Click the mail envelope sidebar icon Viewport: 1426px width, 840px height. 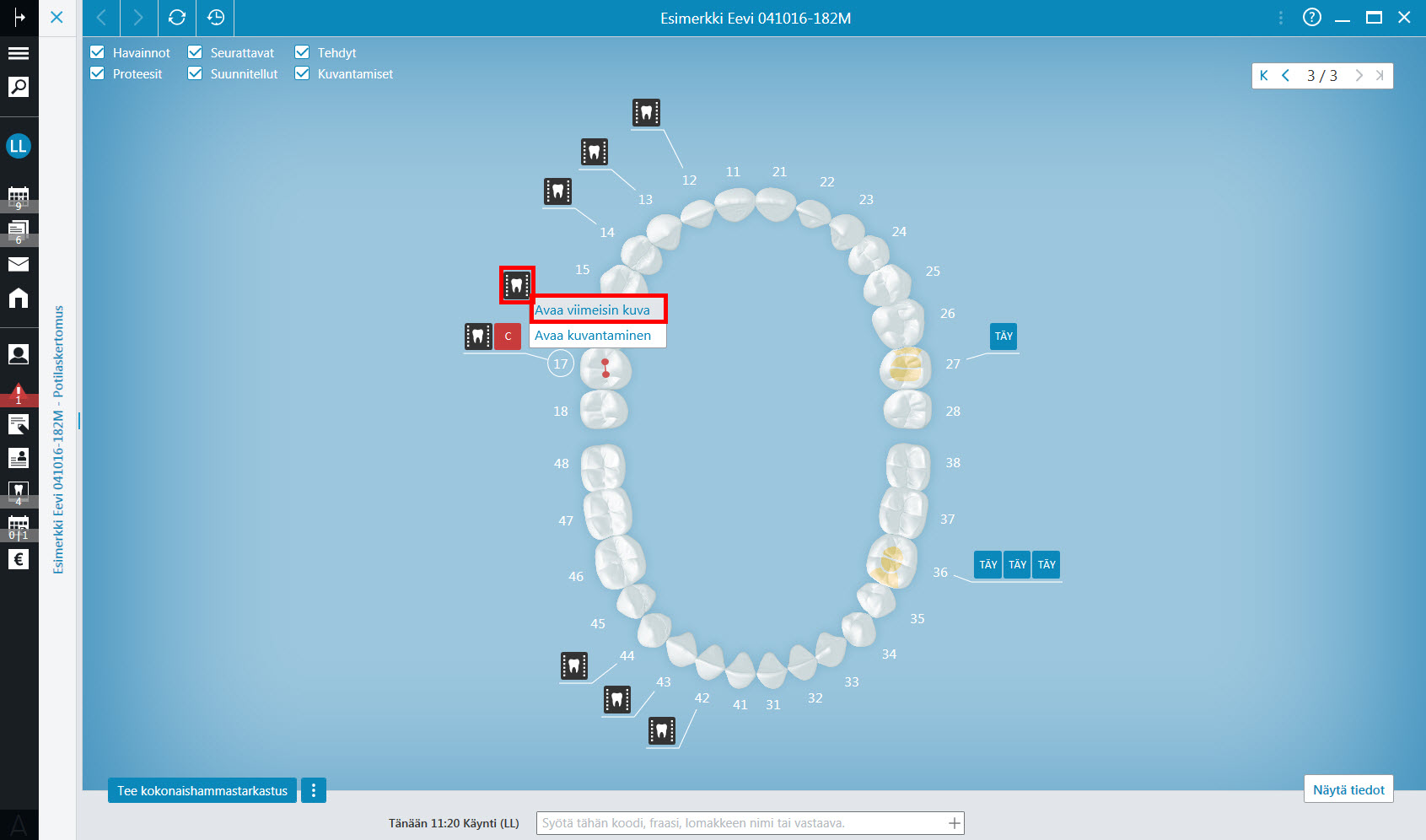(x=19, y=264)
